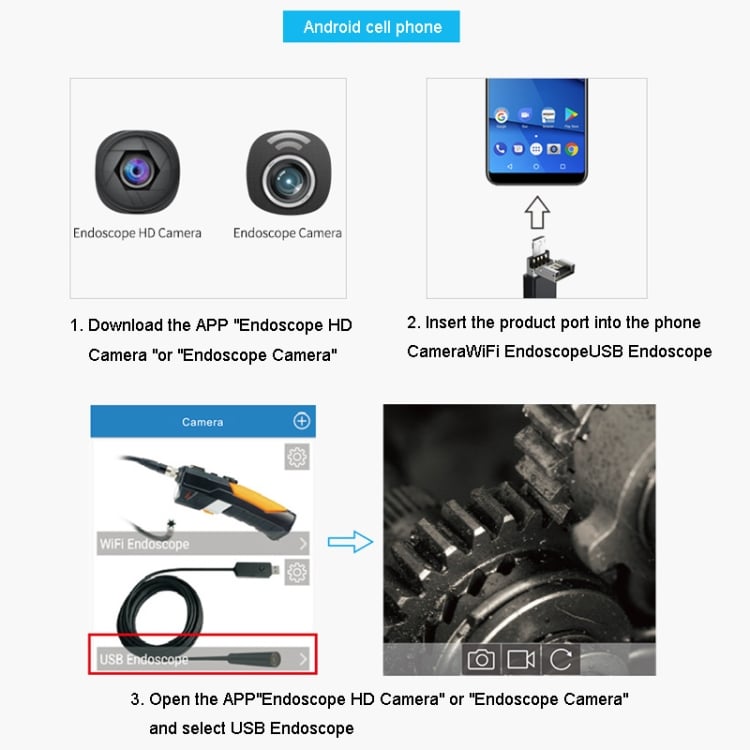Tap the Camera title bar
This screenshot has height=750, width=750.
(203, 421)
